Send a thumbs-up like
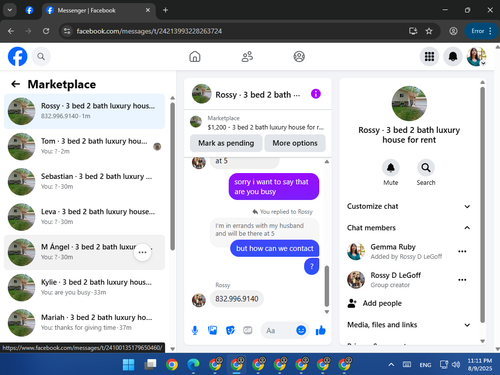 tap(321, 330)
